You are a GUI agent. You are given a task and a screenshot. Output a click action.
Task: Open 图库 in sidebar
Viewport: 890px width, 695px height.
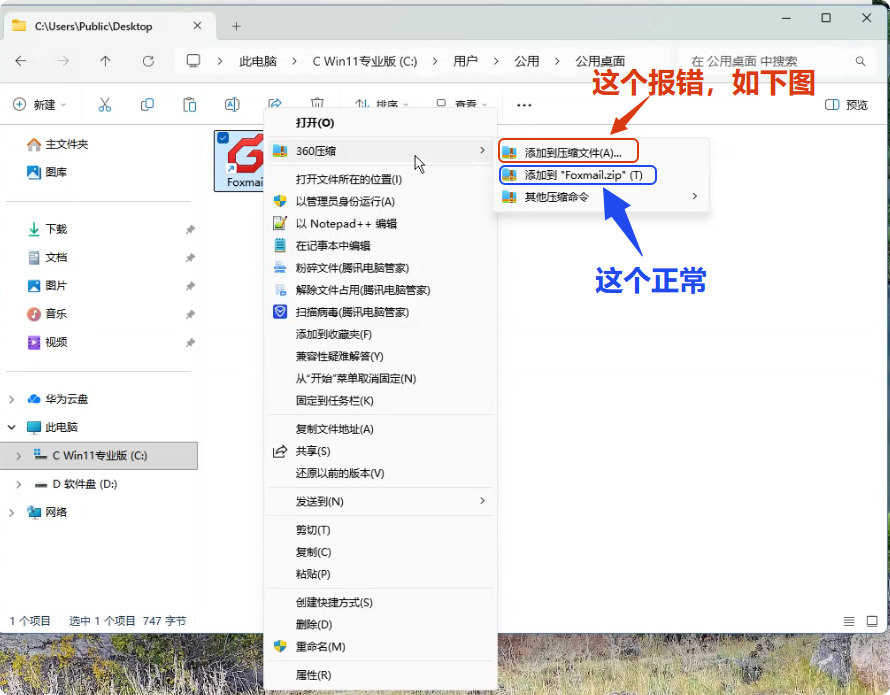[x=47, y=172]
